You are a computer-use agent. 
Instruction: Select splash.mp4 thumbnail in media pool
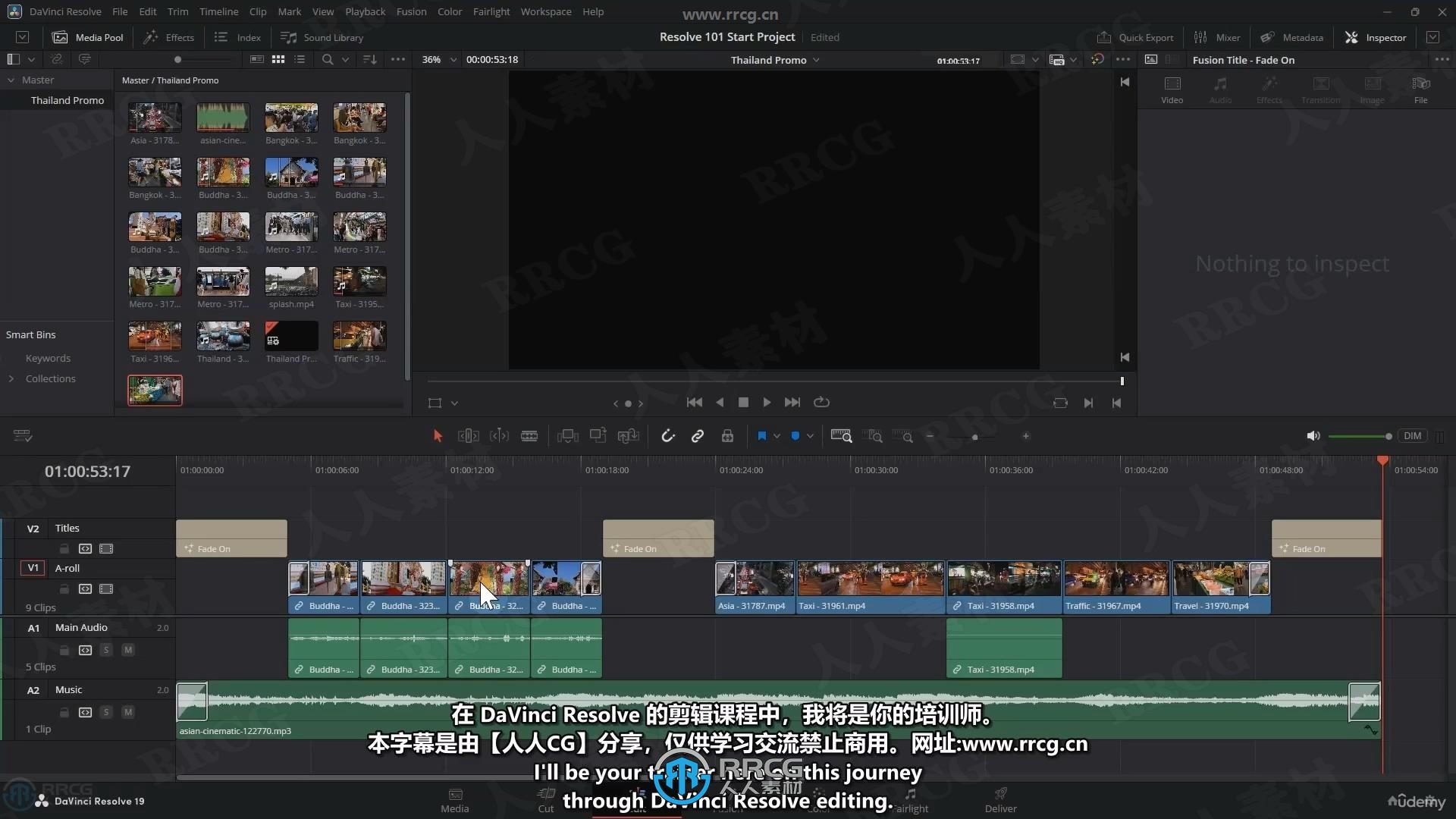coord(291,281)
